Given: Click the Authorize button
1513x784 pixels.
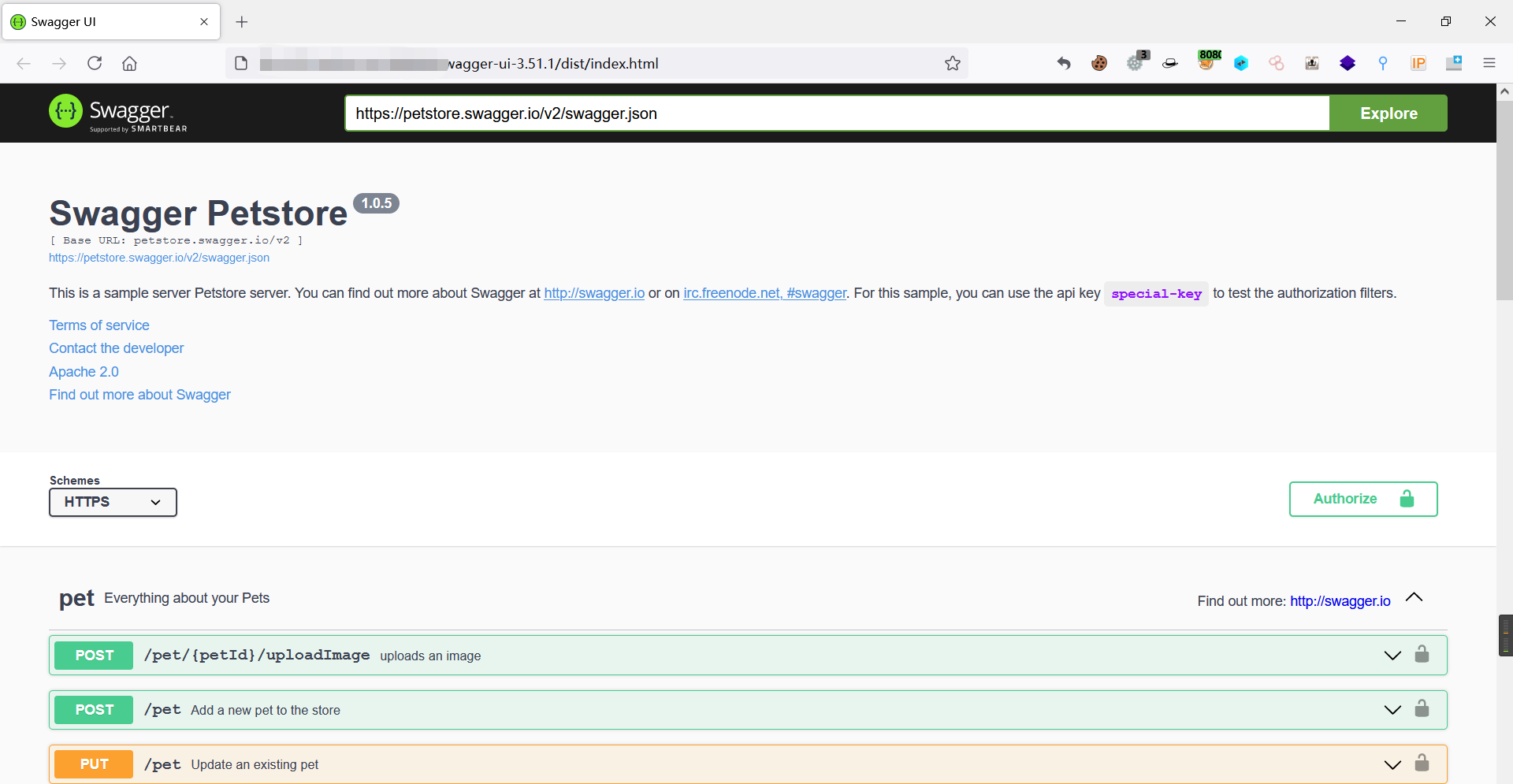Looking at the screenshot, I should [x=1363, y=499].
